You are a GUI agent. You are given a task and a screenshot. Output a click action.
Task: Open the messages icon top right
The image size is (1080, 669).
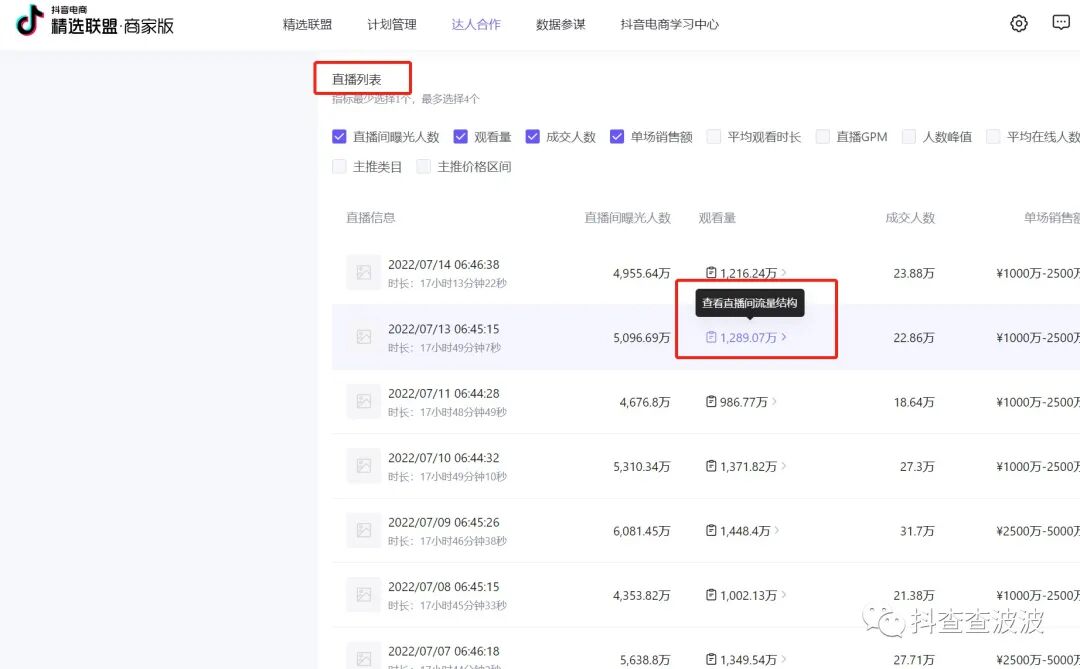point(1060,22)
